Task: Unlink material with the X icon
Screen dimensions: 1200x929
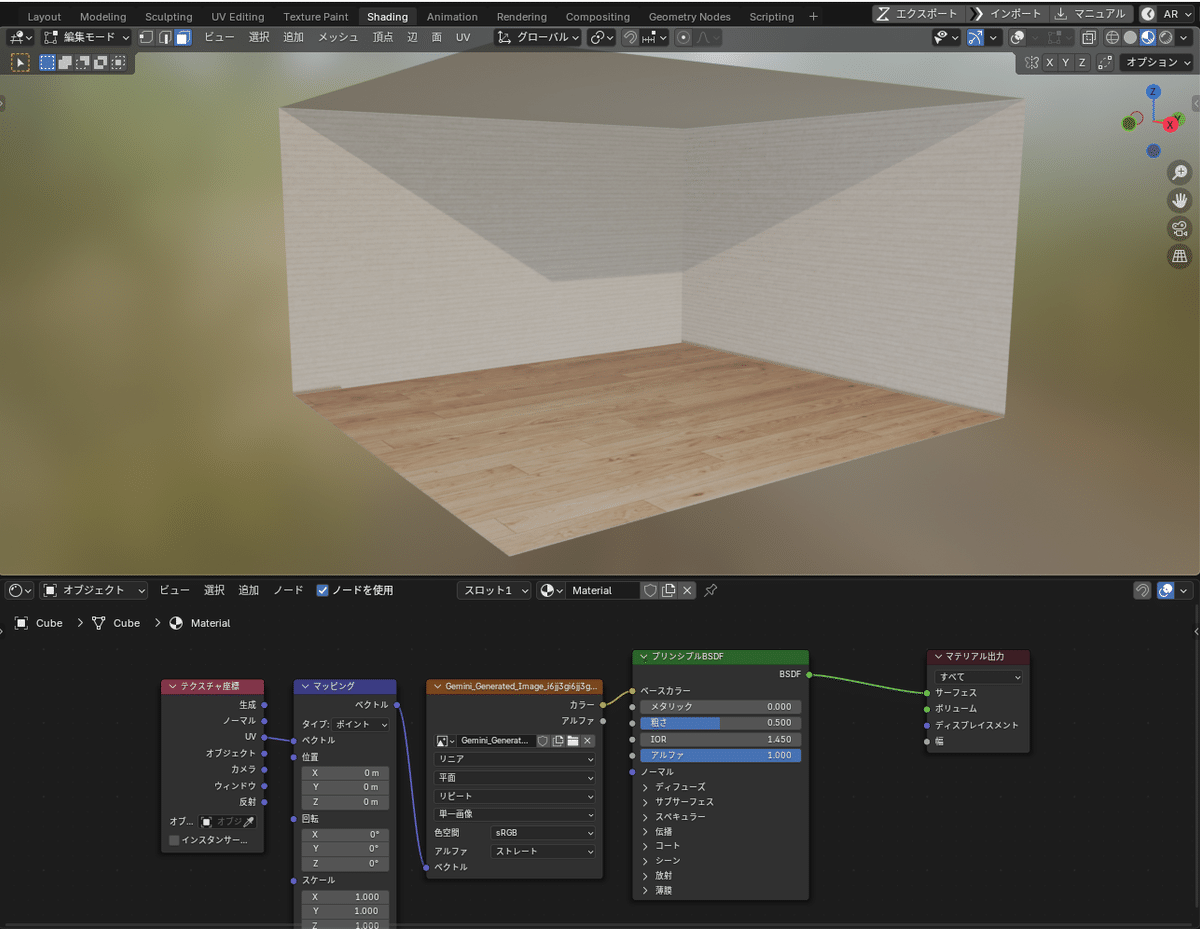Action: (687, 590)
